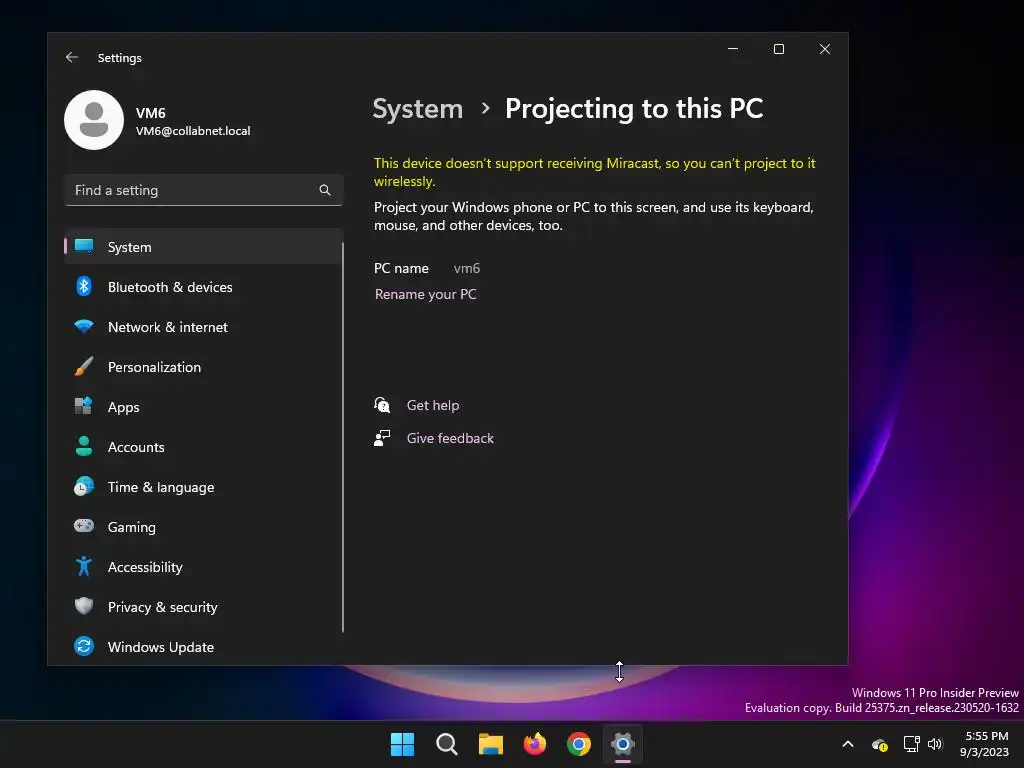Select System in the sidebar
The height and width of the screenshot is (768, 1024).
point(203,247)
